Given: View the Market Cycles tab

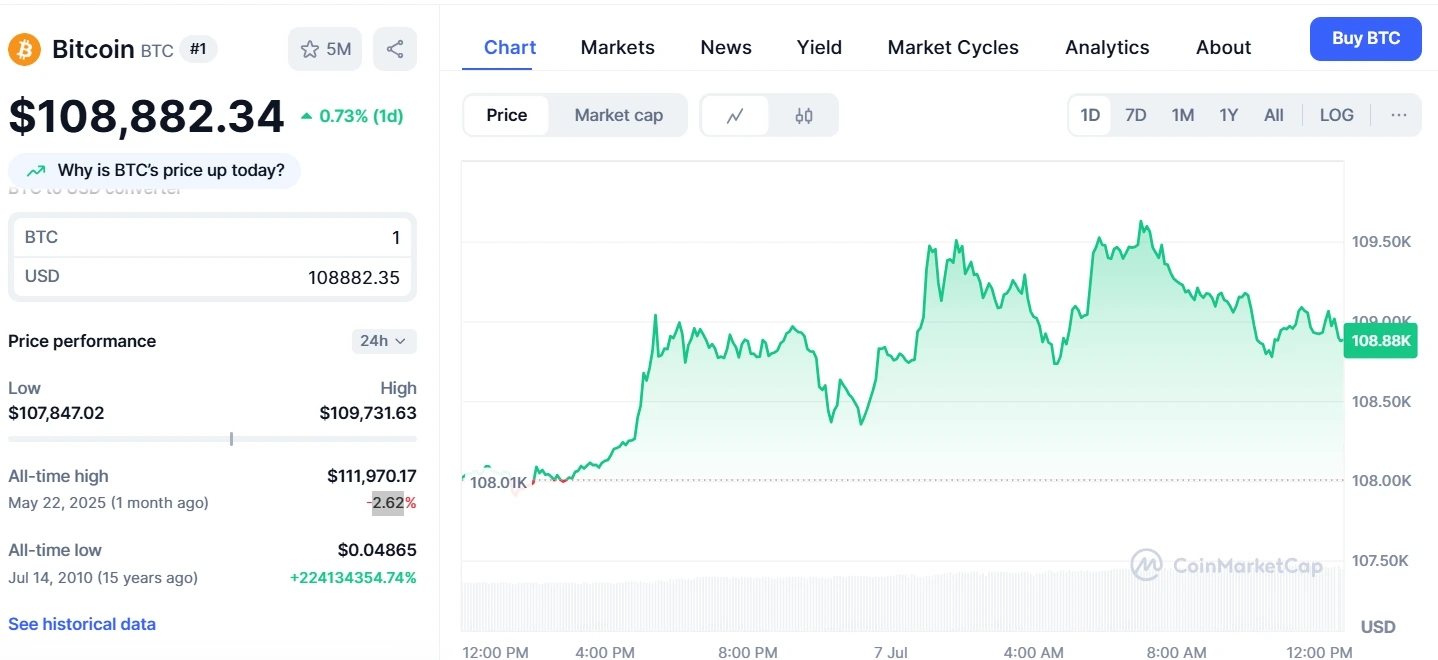Looking at the screenshot, I should point(953,47).
